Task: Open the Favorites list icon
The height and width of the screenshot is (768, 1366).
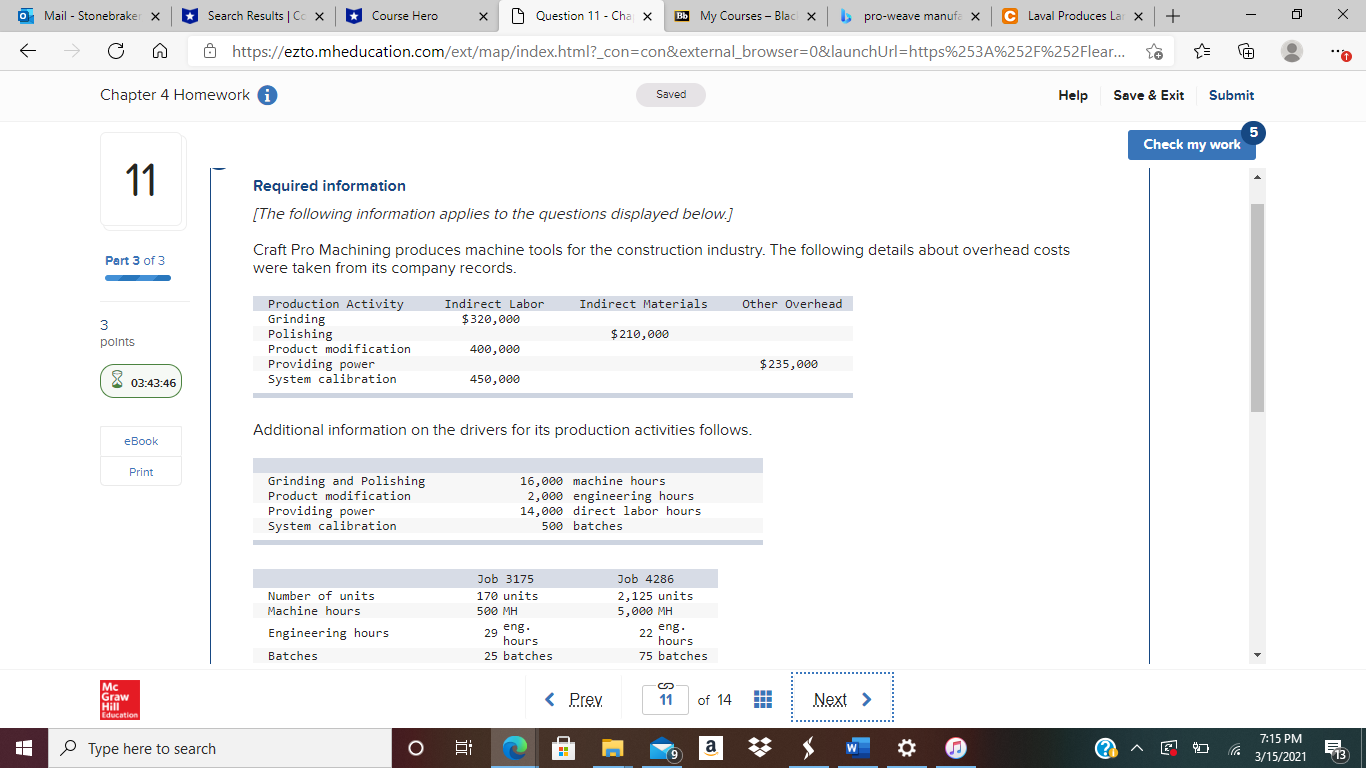Action: point(1204,52)
